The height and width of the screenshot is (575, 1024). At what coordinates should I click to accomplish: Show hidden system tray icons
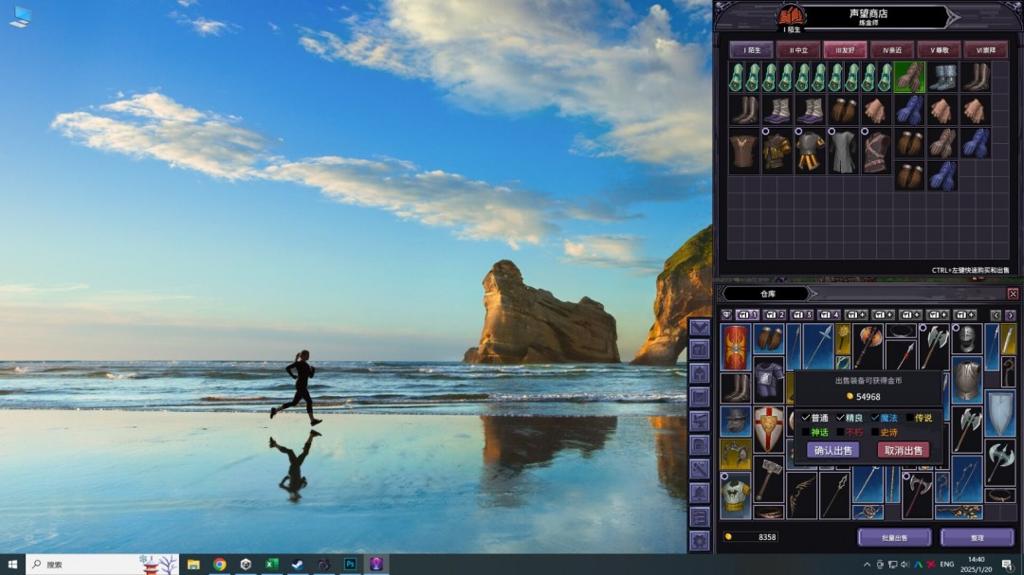tap(867, 565)
